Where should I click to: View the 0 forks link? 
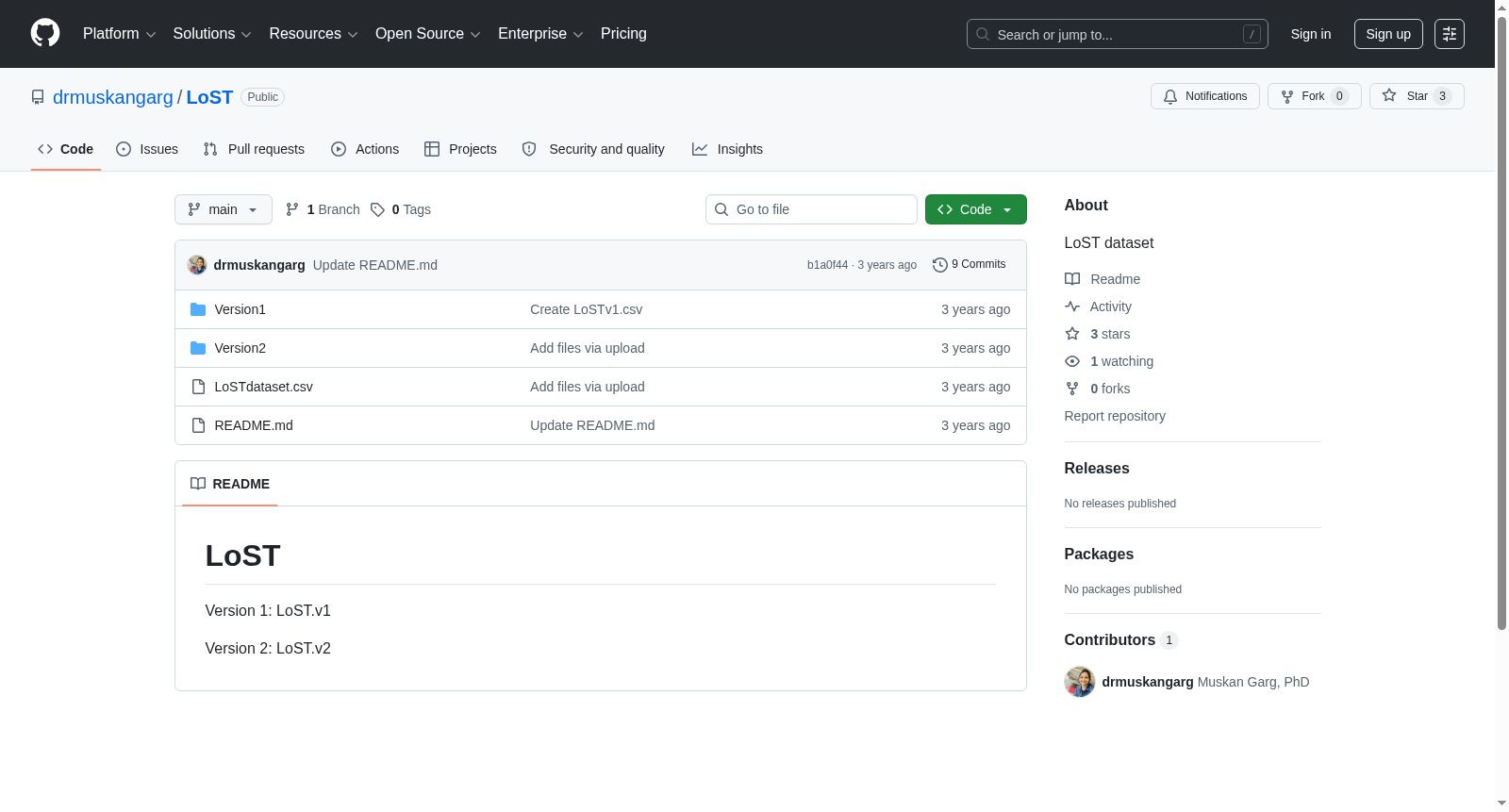point(1098,389)
